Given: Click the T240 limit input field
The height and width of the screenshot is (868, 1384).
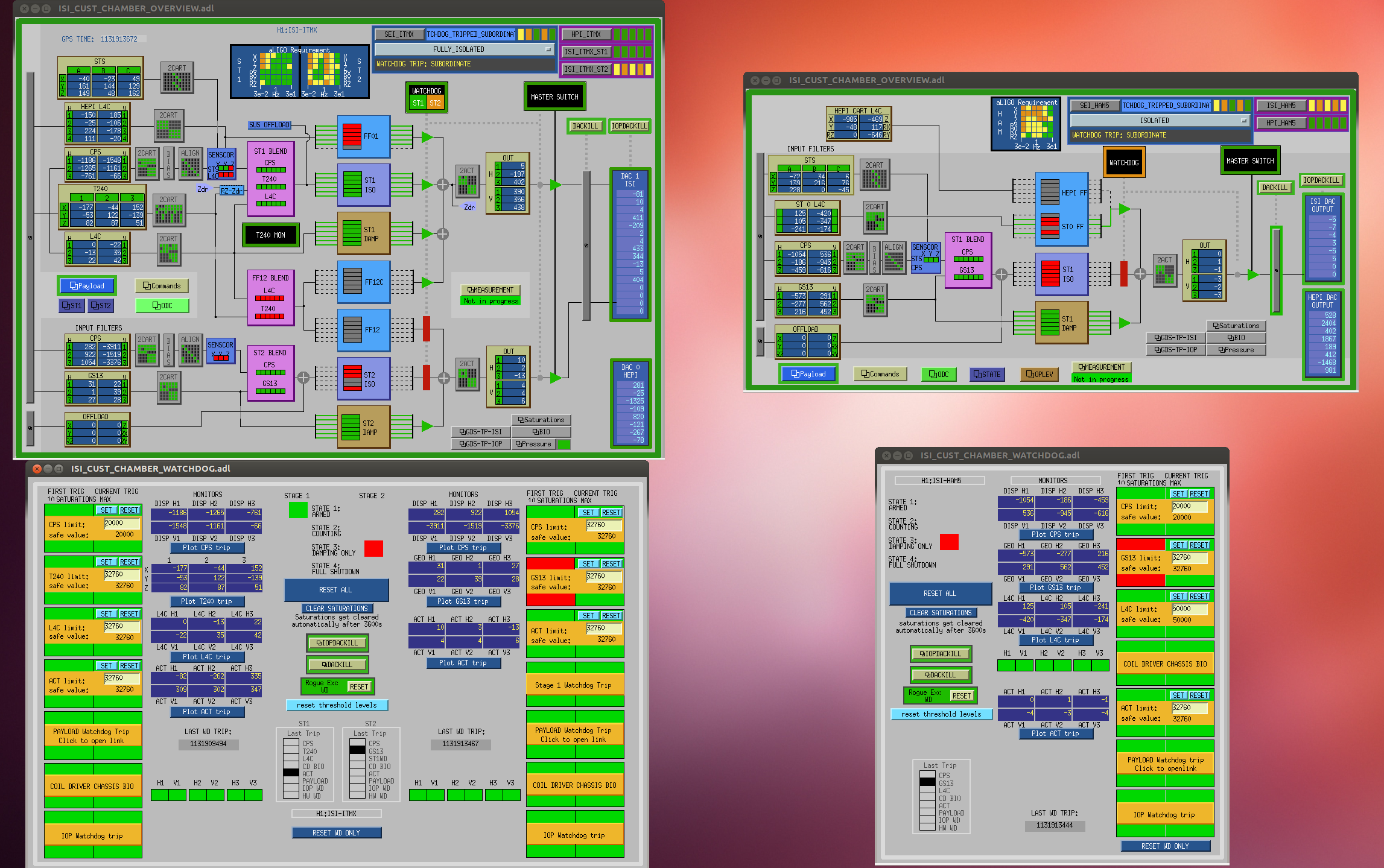Looking at the screenshot, I should [122, 575].
